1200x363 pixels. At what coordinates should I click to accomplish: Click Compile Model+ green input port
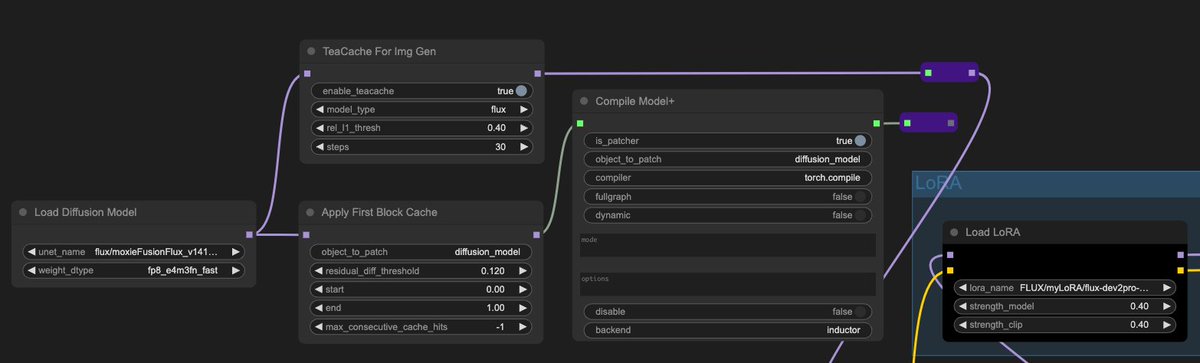tap(579, 123)
